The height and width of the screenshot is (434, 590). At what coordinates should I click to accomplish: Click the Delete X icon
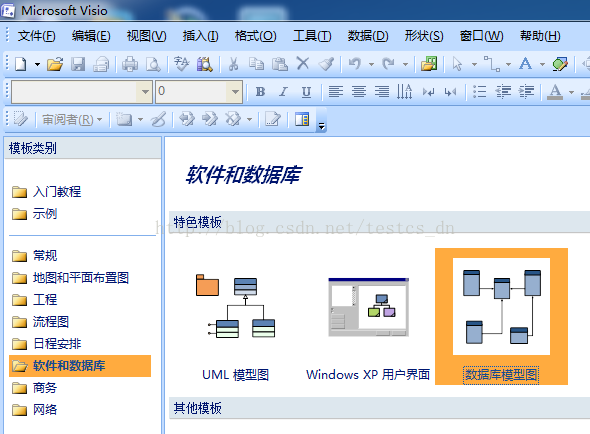(x=303, y=64)
